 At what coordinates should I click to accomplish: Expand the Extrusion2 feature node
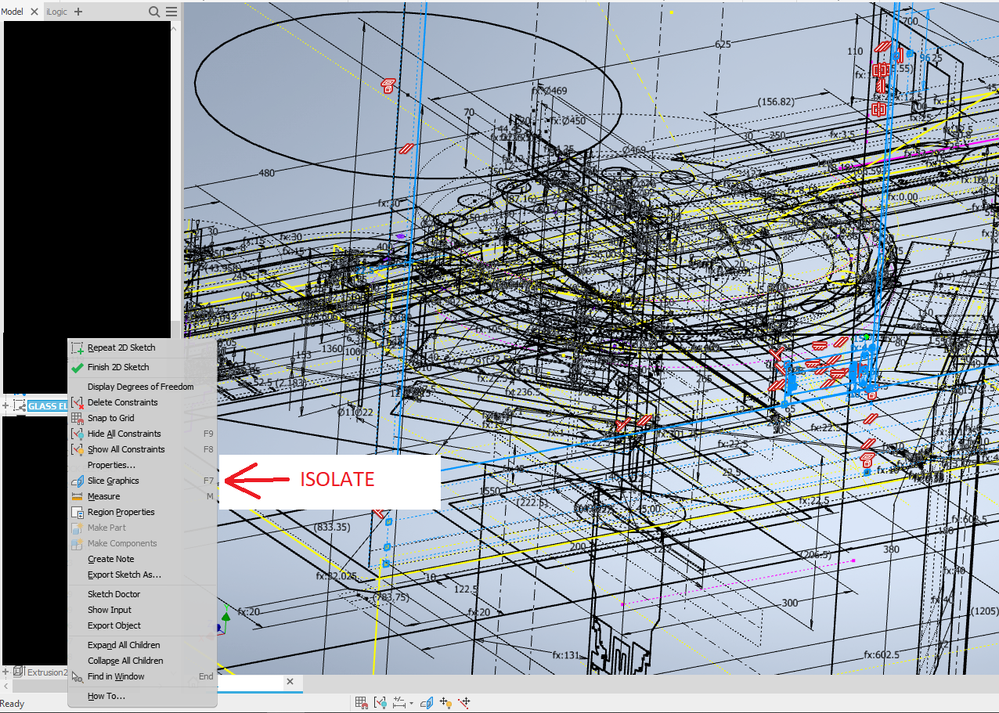[6, 672]
